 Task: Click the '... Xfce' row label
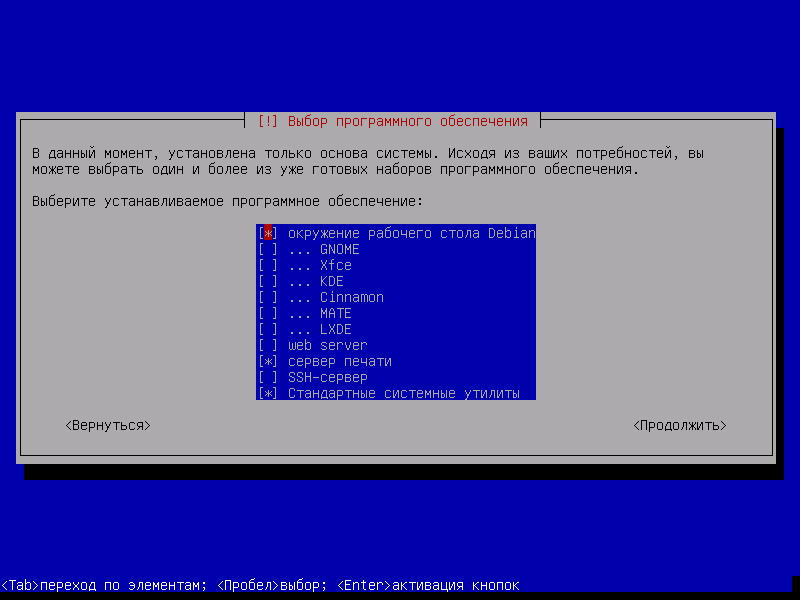point(320,265)
